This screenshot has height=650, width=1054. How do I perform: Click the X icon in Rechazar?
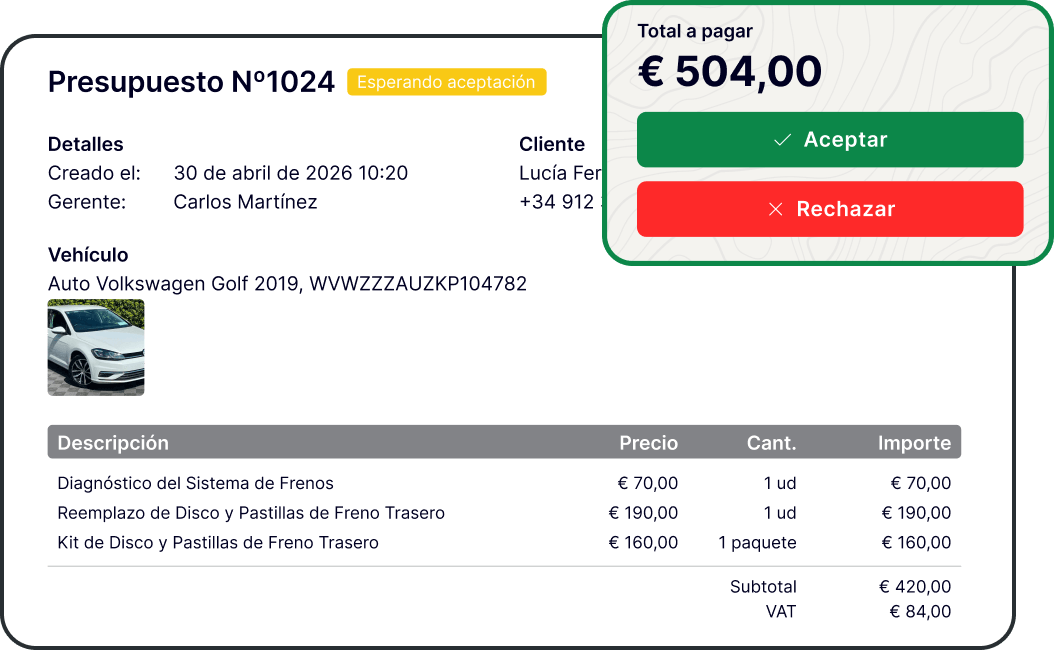point(776,209)
